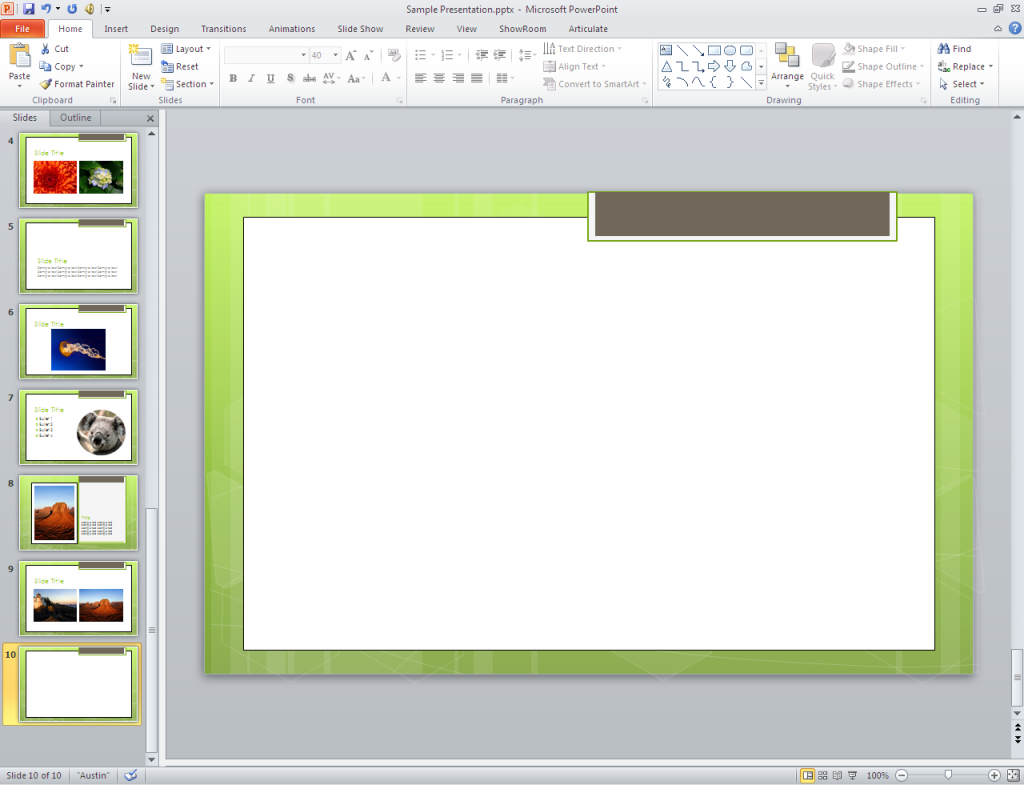Viewport: 1024px width, 785px height.
Task: Click the Format Painter brush icon
Action: 45,84
